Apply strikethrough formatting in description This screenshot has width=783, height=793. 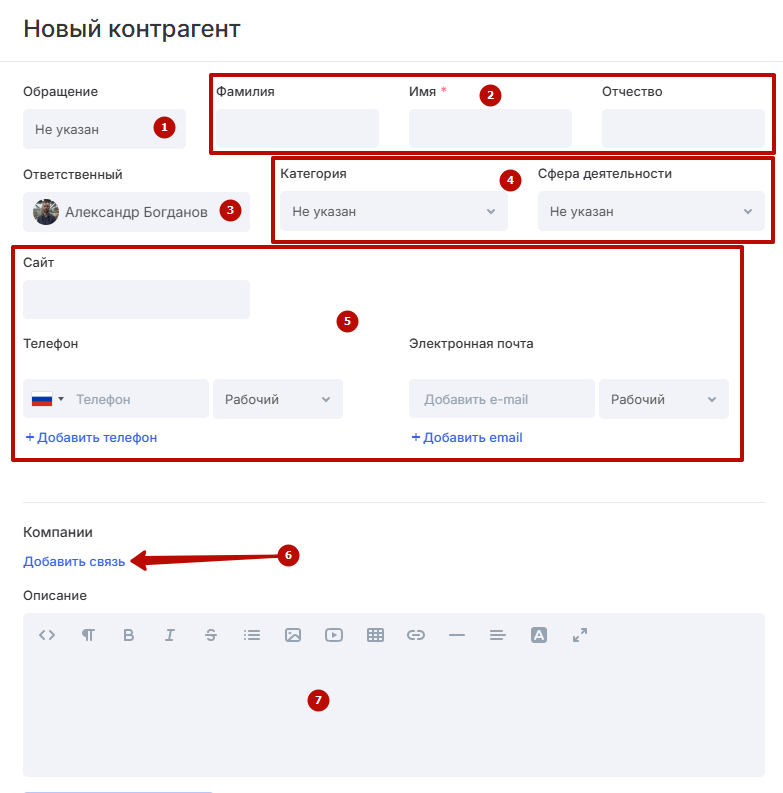coord(211,635)
